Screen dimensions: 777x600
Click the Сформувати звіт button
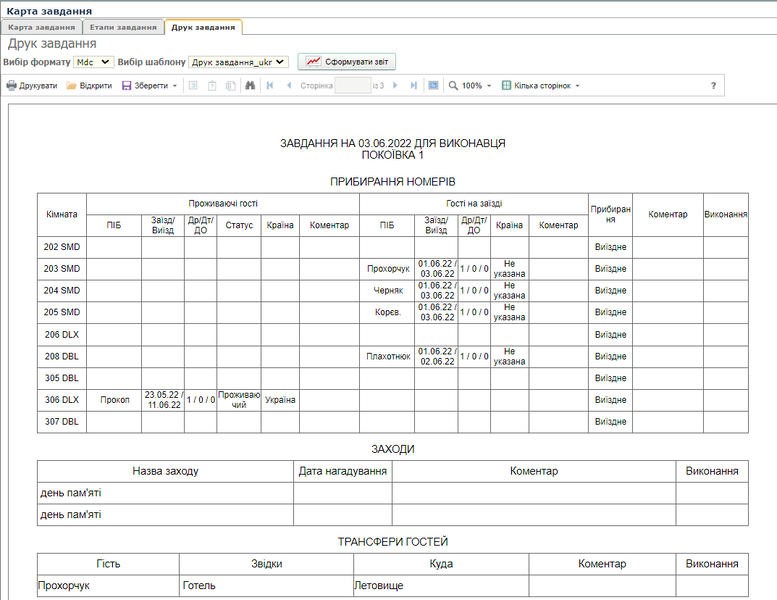coord(347,62)
